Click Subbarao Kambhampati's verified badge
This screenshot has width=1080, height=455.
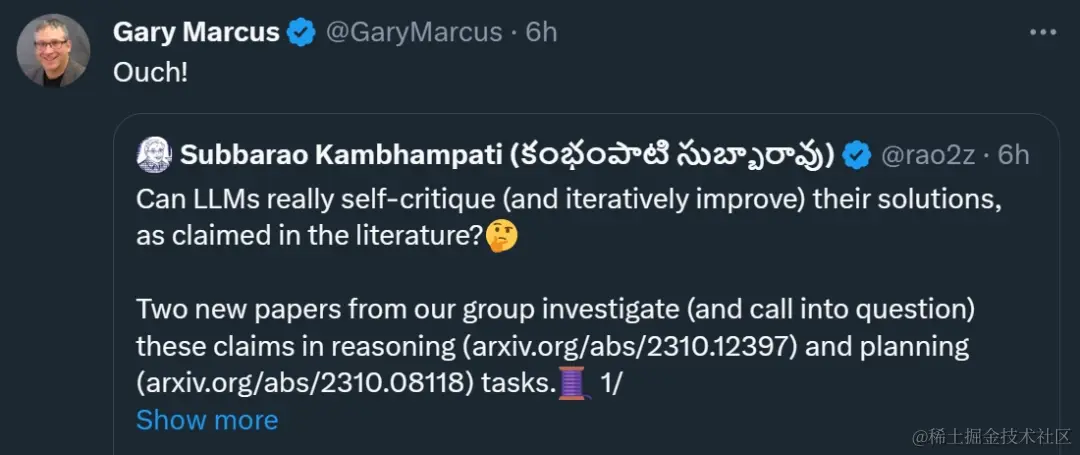click(857, 156)
